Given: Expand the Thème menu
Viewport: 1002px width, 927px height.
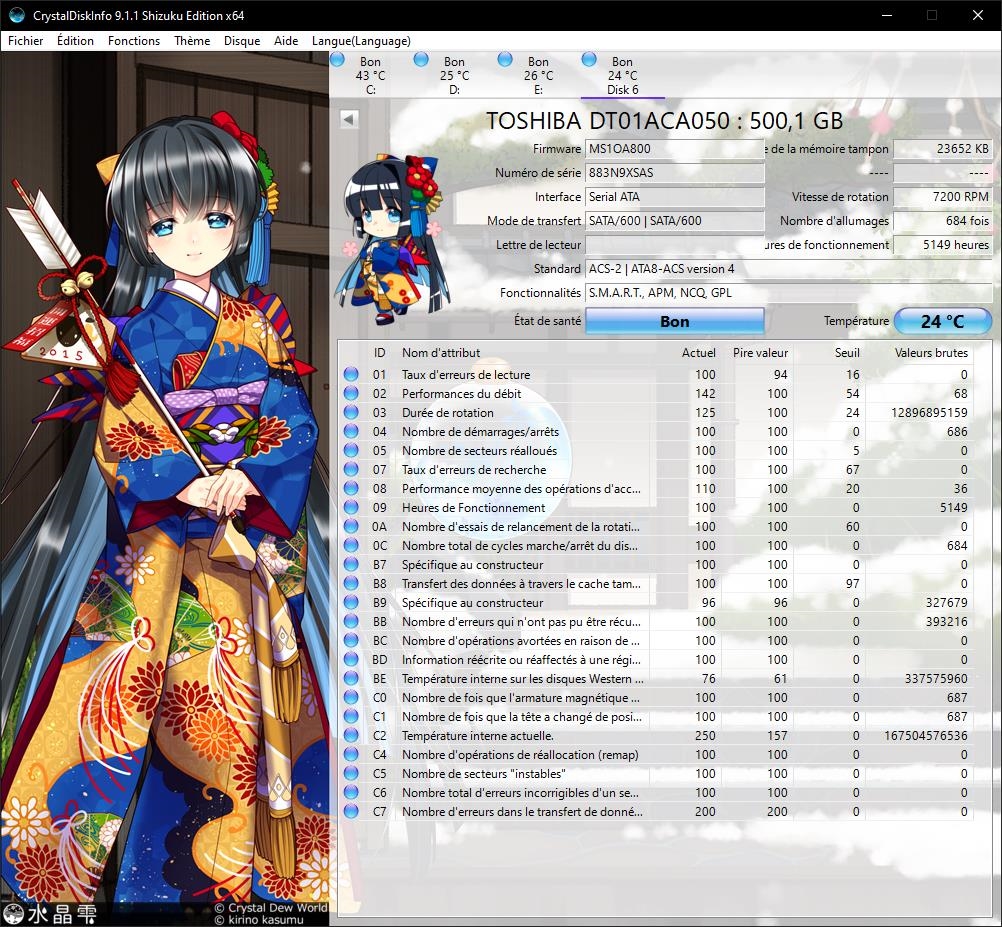Looking at the screenshot, I should [x=192, y=41].
